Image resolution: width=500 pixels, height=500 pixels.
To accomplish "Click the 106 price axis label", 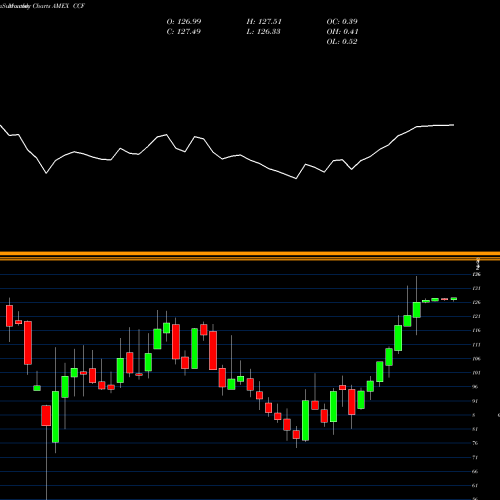I will pos(477,359).
